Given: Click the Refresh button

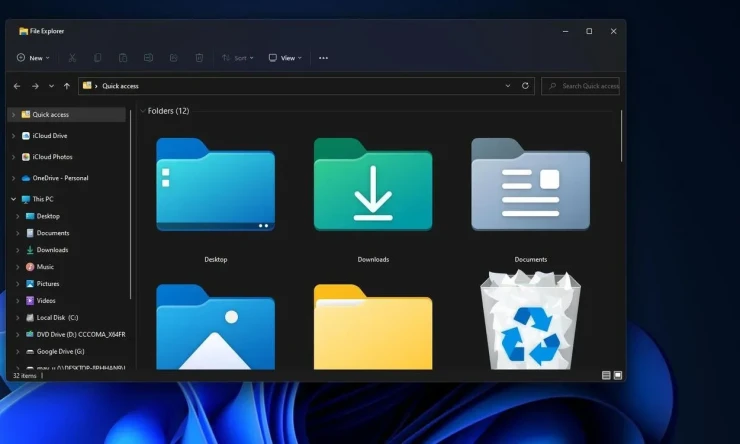Looking at the screenshot, I should [x=525, y=86].
